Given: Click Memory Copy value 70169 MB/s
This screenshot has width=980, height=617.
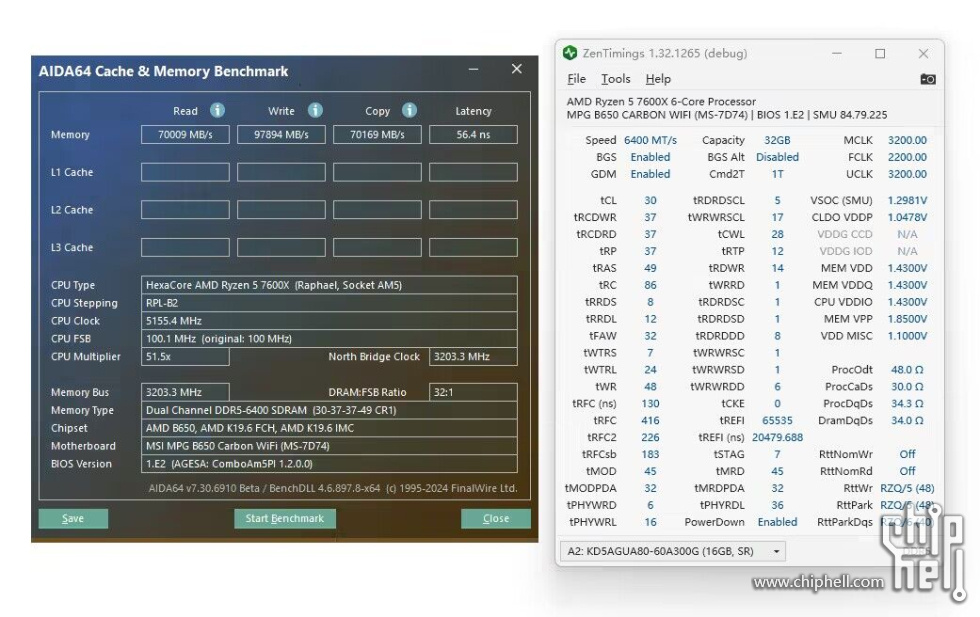Looking at the screenshot, I should pos(377,134).
